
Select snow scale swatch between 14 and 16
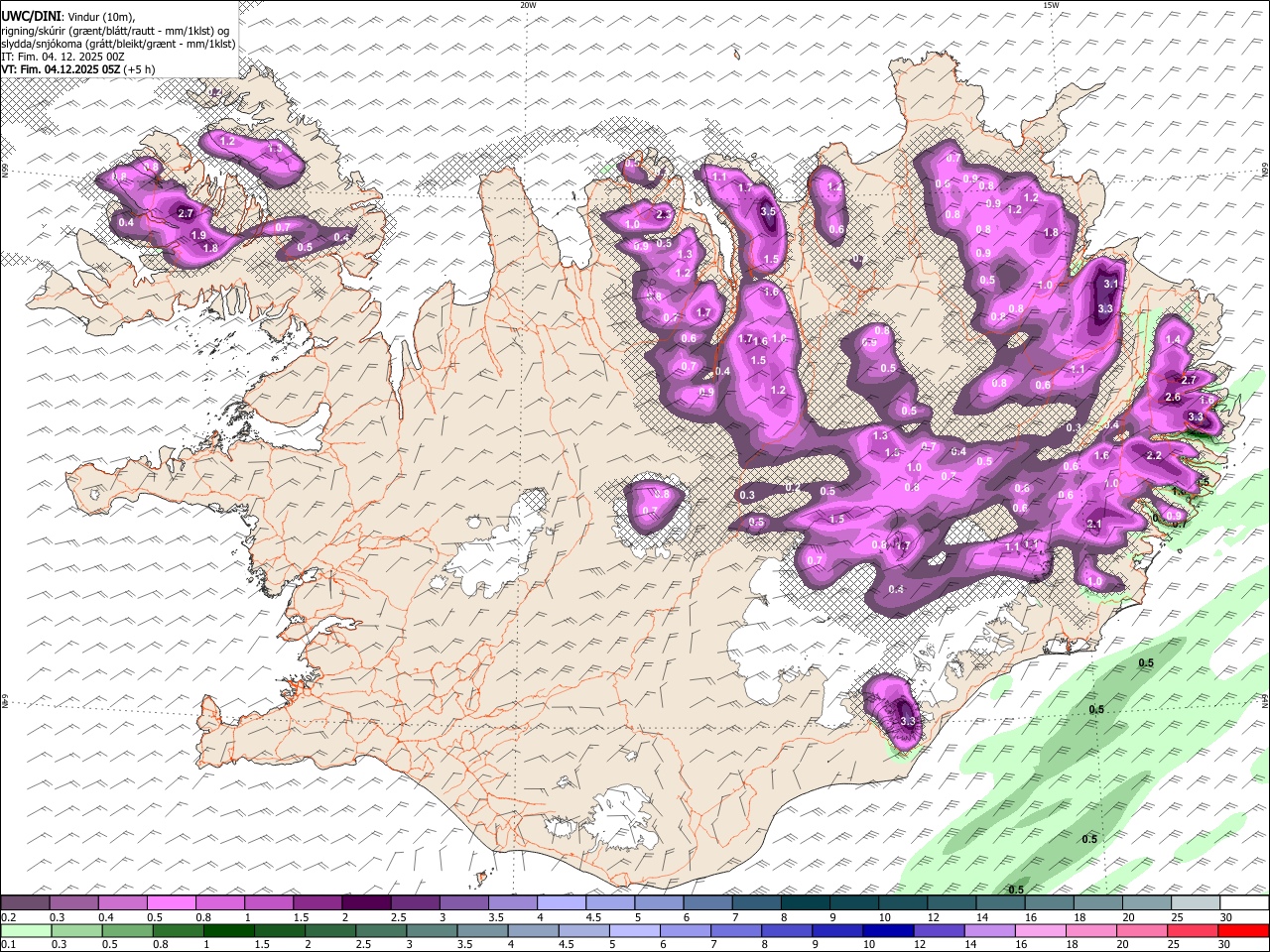click(1000, 902)
